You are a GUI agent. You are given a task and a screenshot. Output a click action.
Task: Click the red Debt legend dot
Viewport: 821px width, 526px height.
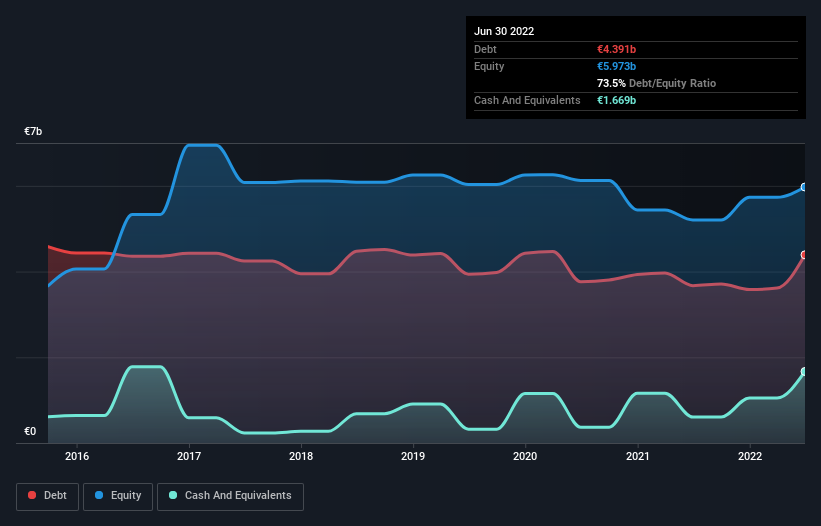point(32,495)
